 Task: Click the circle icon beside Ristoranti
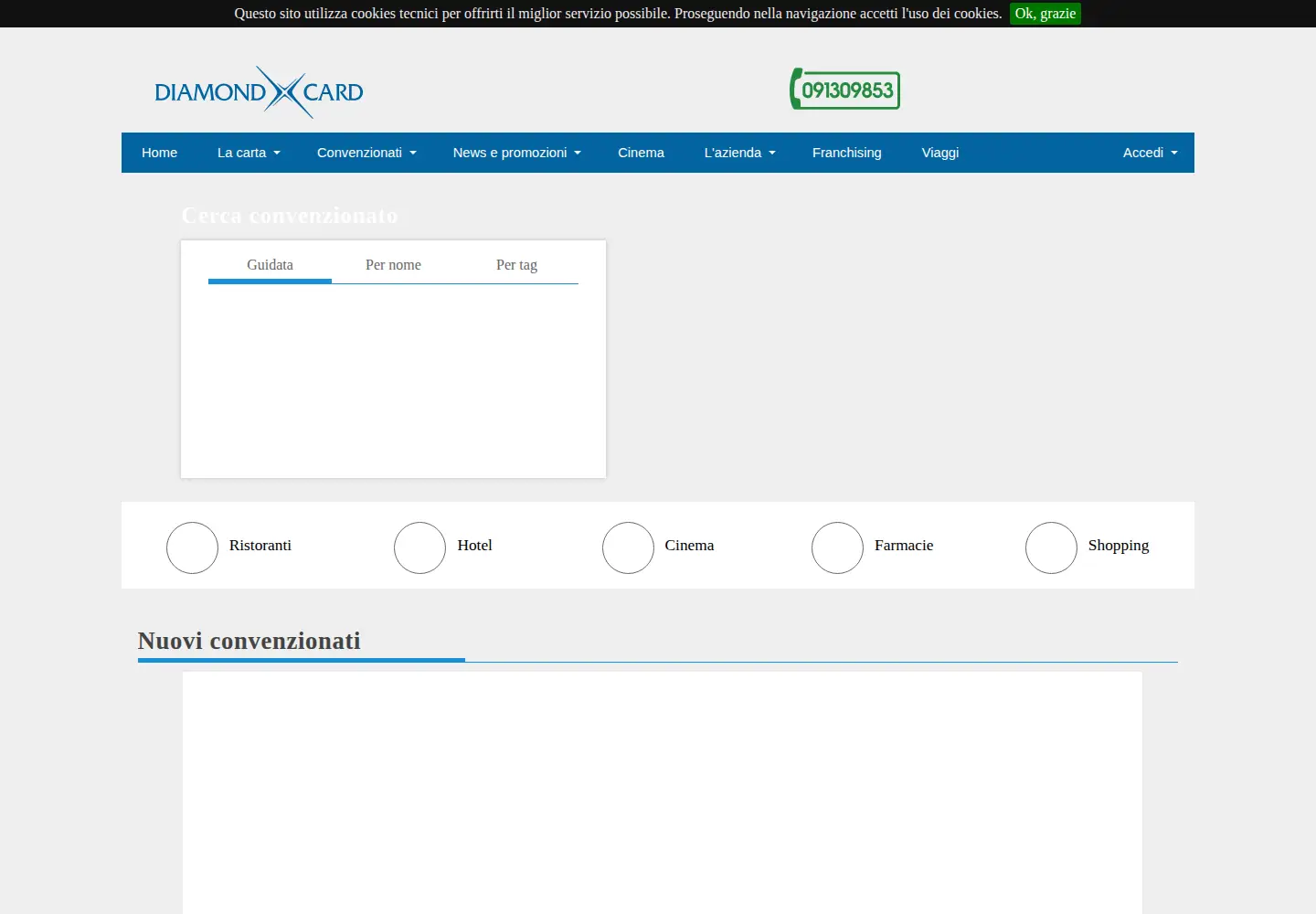pyautogui.click(x=192, y=547)
